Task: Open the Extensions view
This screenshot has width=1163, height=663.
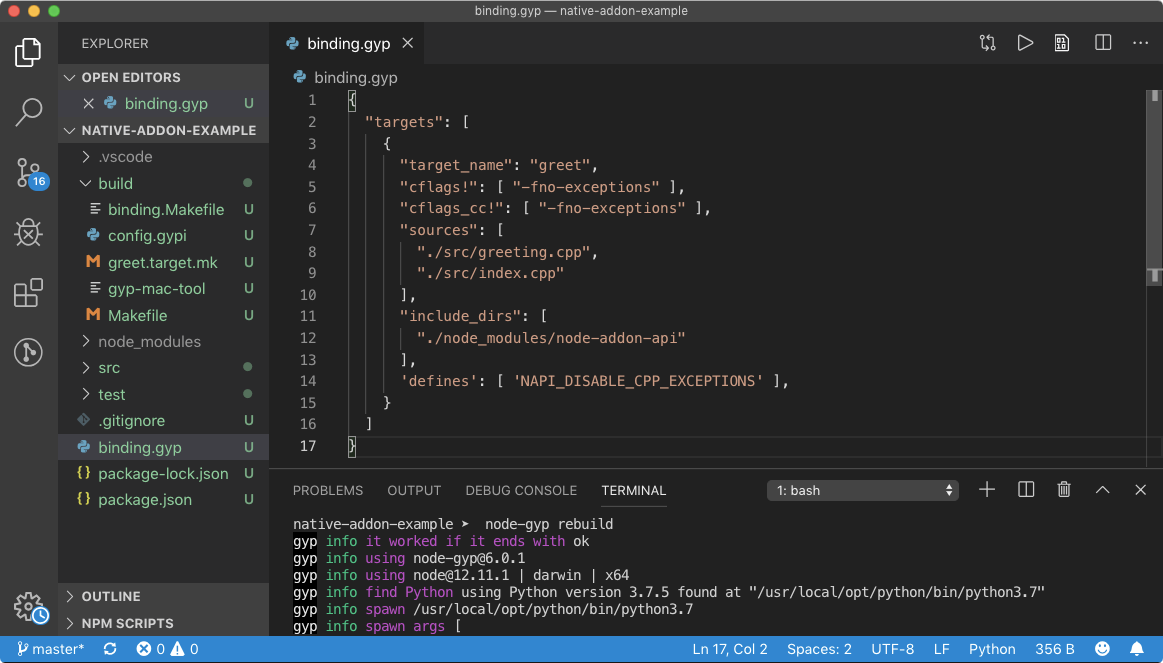Action: point(29,292)
